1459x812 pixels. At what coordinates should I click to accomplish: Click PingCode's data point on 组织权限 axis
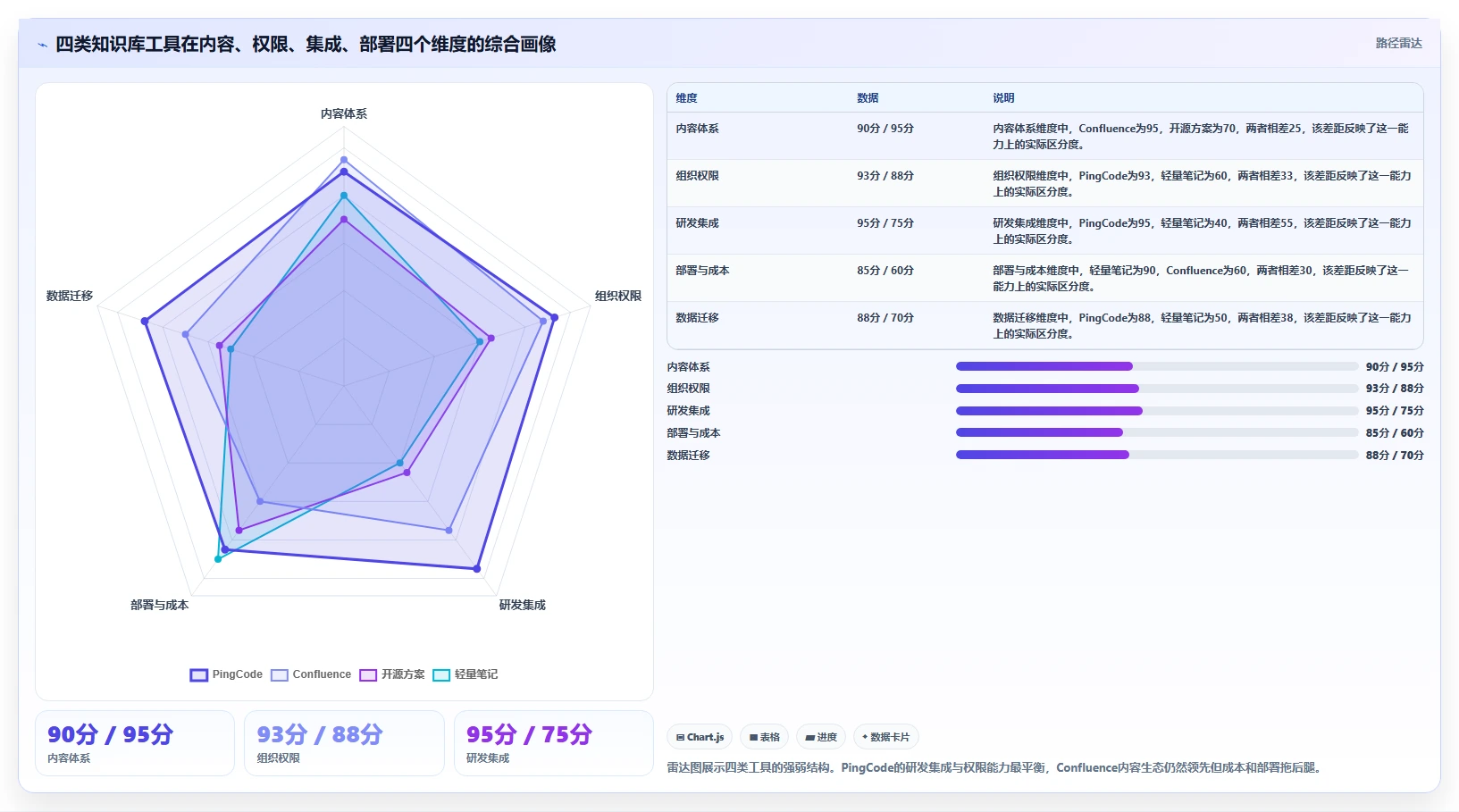coord(555,317)
